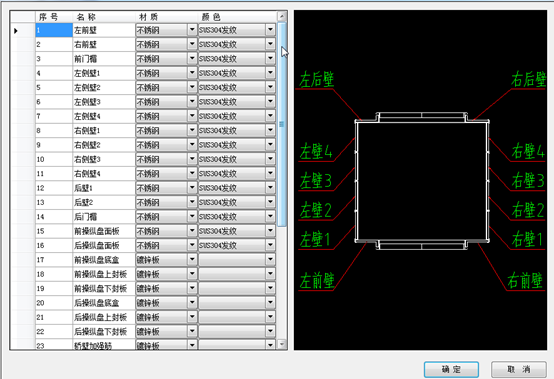Click the 左后壁 label in diagram

pos(316,79)
